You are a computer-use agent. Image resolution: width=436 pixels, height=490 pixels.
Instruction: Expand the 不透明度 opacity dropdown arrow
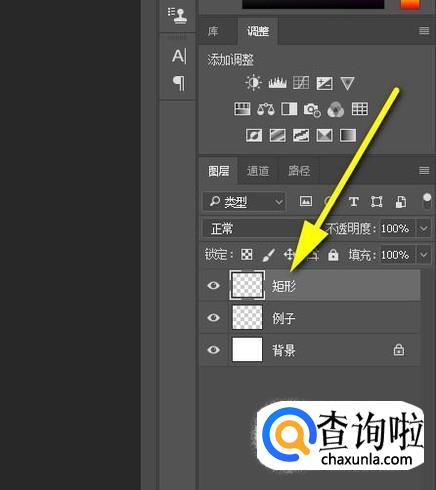coord(423,229)
